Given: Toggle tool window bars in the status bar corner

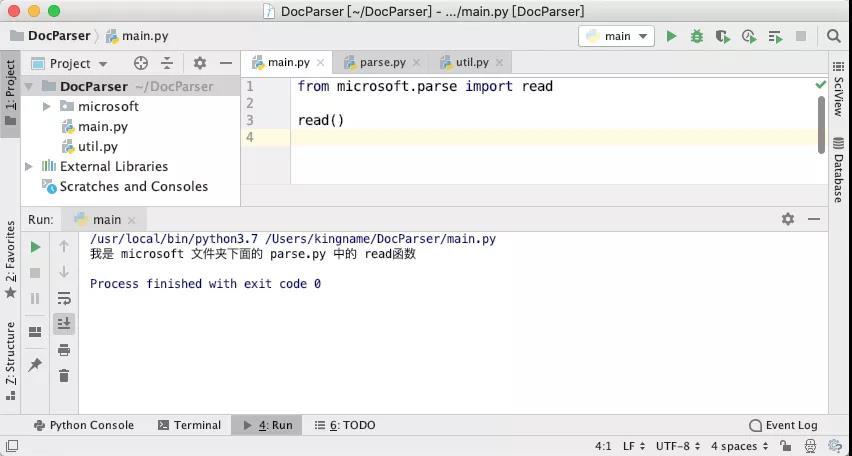Looking at the screenshot, I should click(x=11, y=446).
